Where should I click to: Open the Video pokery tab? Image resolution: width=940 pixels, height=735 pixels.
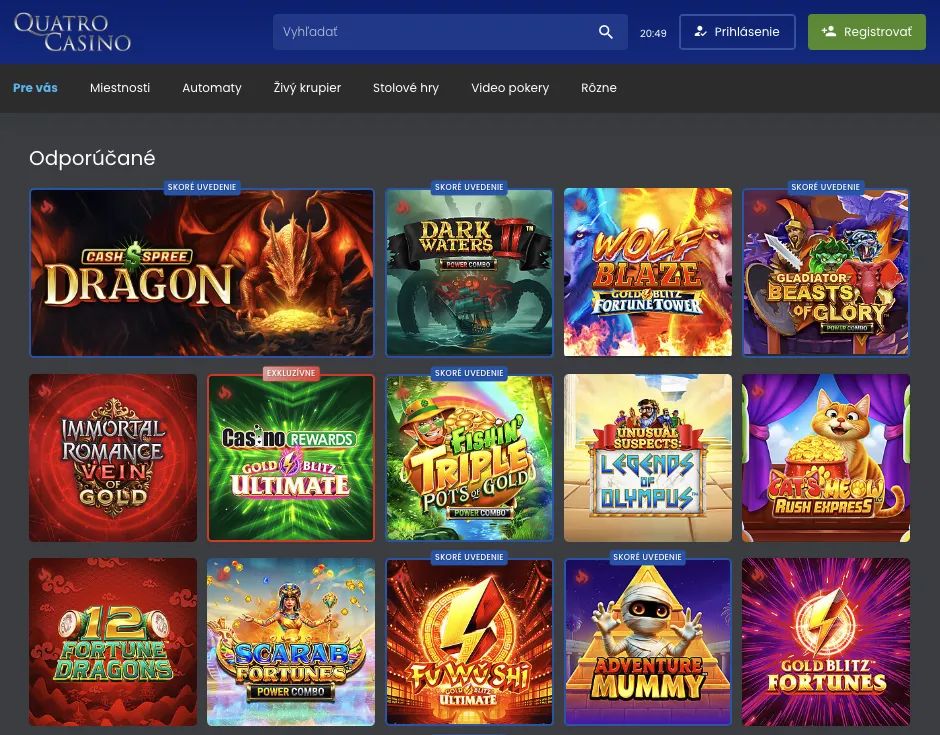tap(510, 88)
